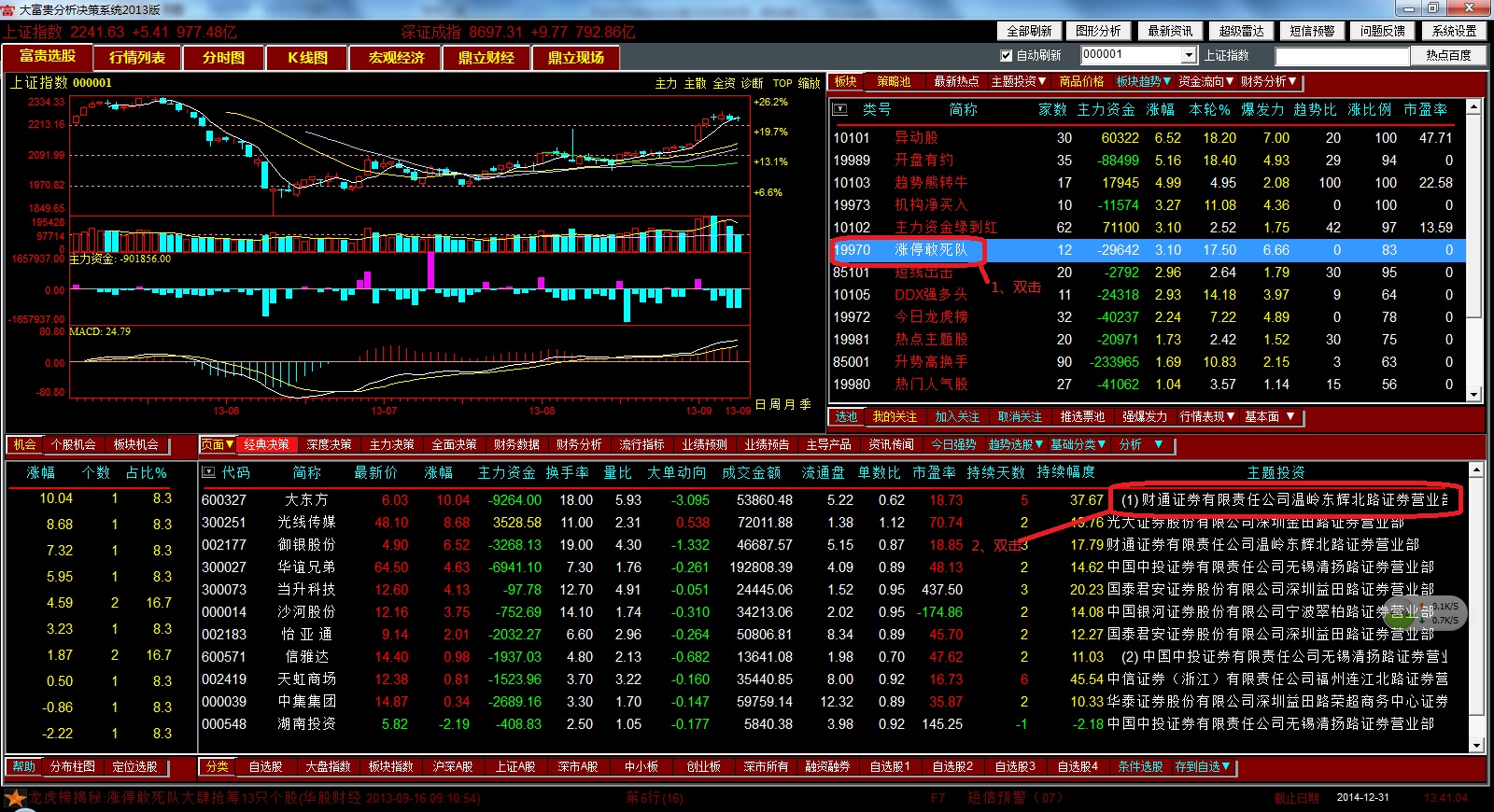This screenshot has height=812, width=1494.
Task: Expand the 财务分析 dropdown in sector panel
Action: point(1268,82)
